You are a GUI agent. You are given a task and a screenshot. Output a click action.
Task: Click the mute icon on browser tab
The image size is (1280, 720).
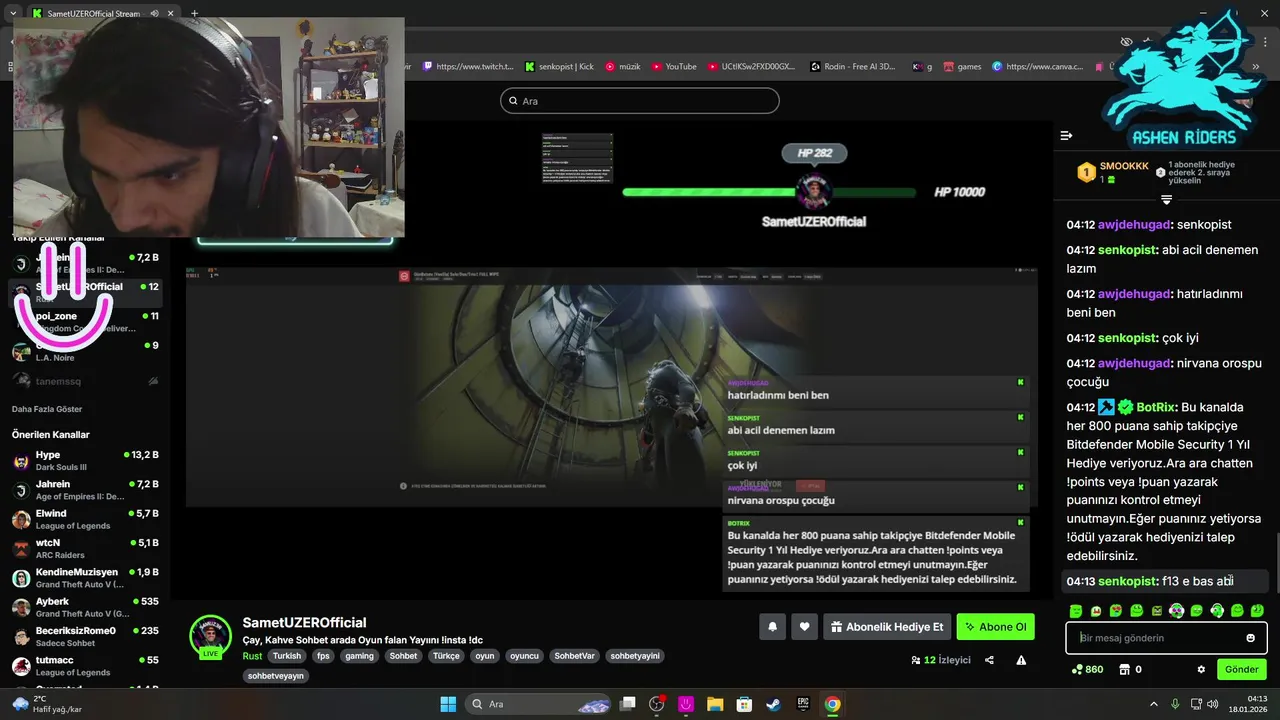coord(155,14)
